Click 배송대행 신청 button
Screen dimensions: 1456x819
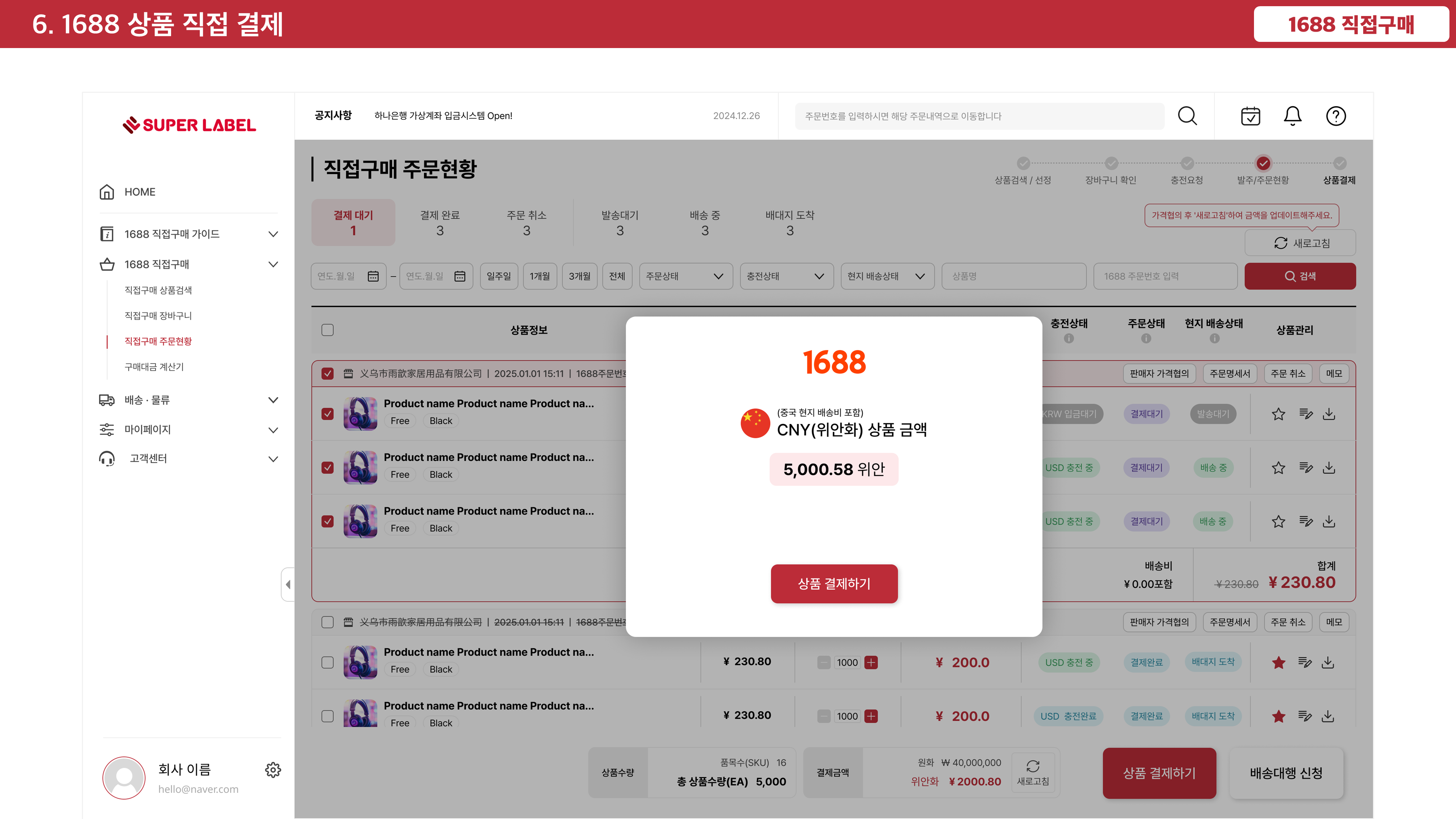point(1286,773)
